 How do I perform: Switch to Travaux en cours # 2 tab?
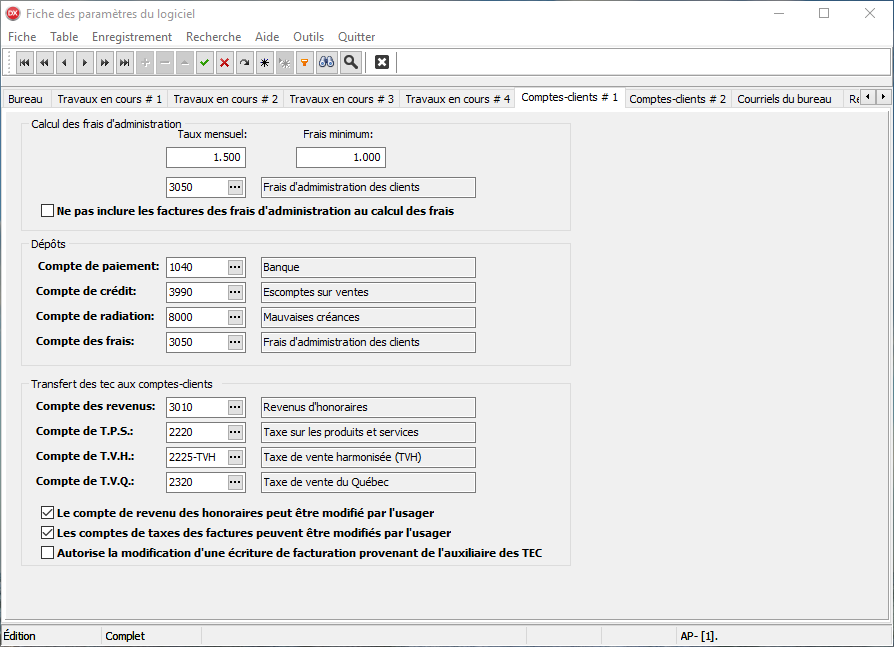click(226, 99)
